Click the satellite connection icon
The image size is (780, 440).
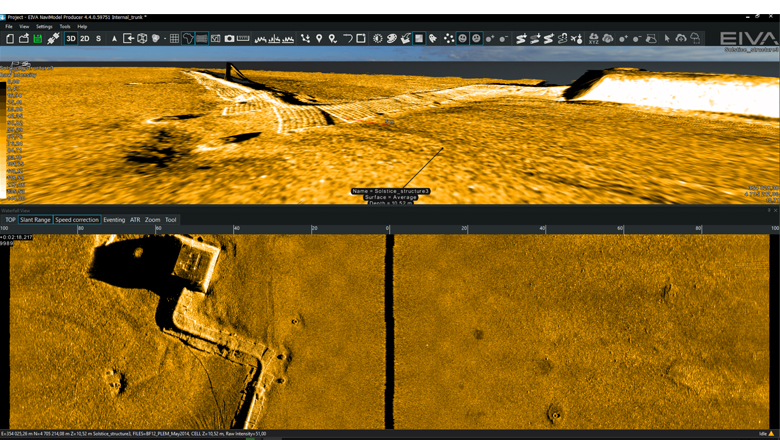[53, 39]
